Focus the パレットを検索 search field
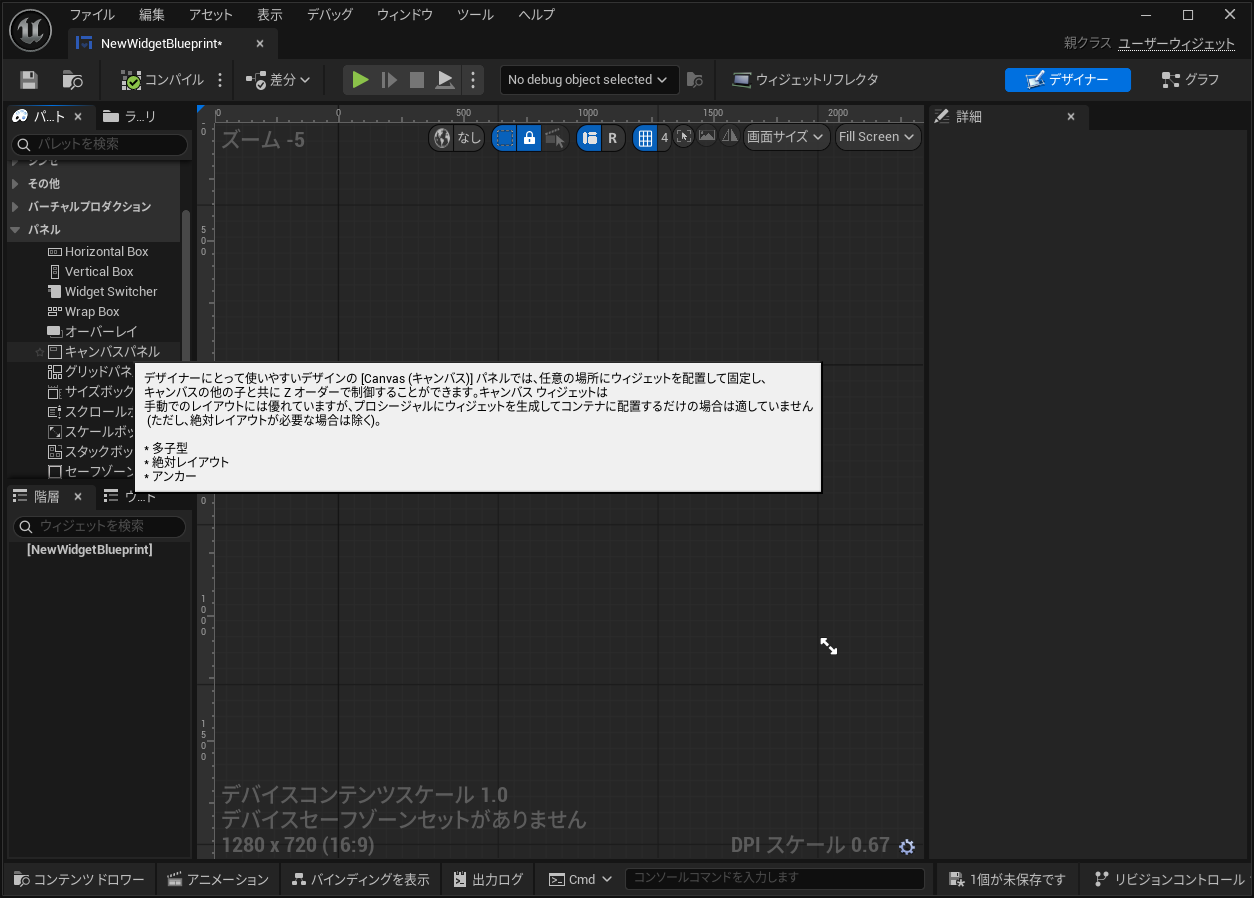Screen dimensions: 1254x898 click(x=99, y=144)
